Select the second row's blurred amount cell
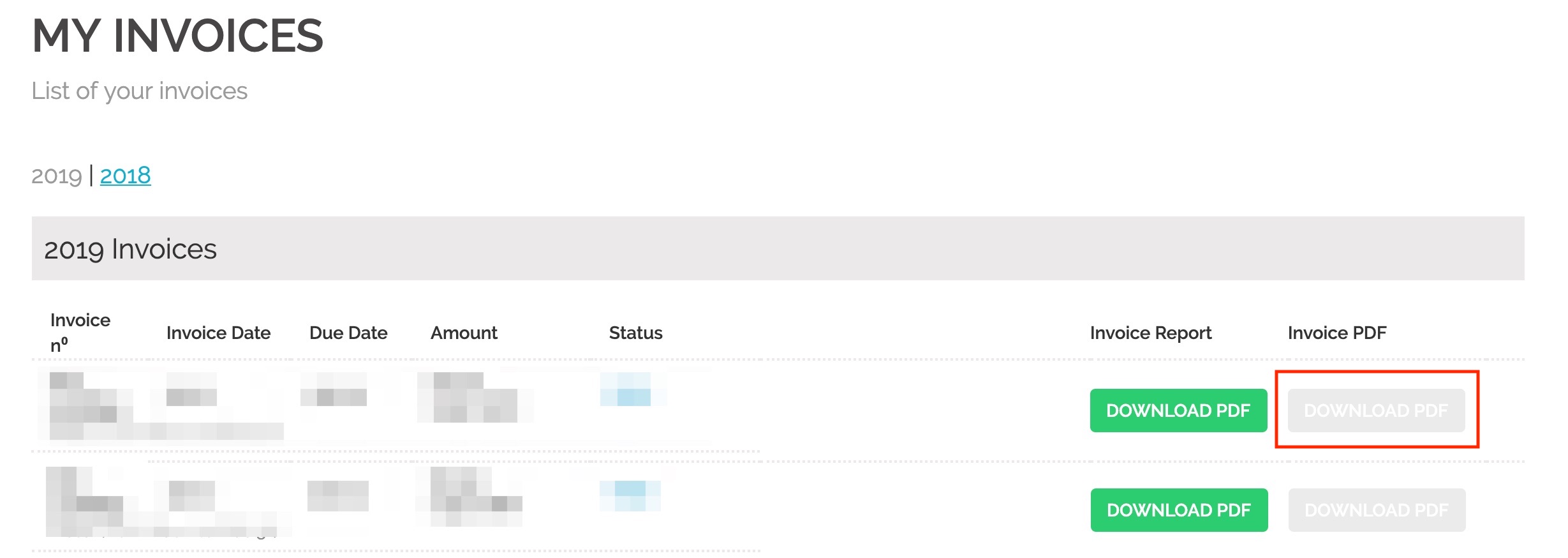 click(469, 497)
